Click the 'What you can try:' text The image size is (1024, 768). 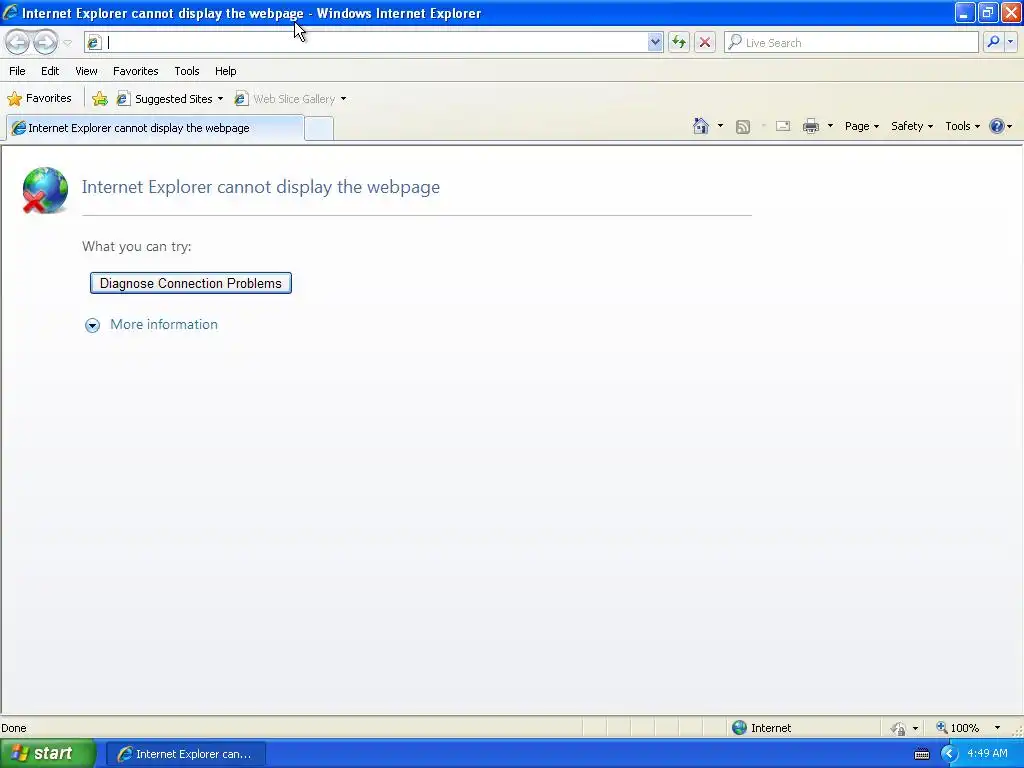pos(136,247)
